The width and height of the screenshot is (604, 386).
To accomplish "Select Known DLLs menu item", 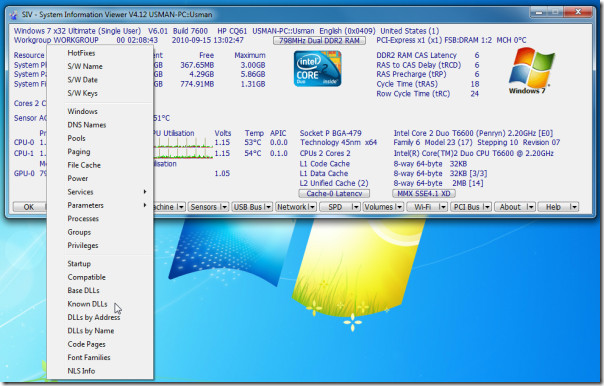I will click(100, 304).
